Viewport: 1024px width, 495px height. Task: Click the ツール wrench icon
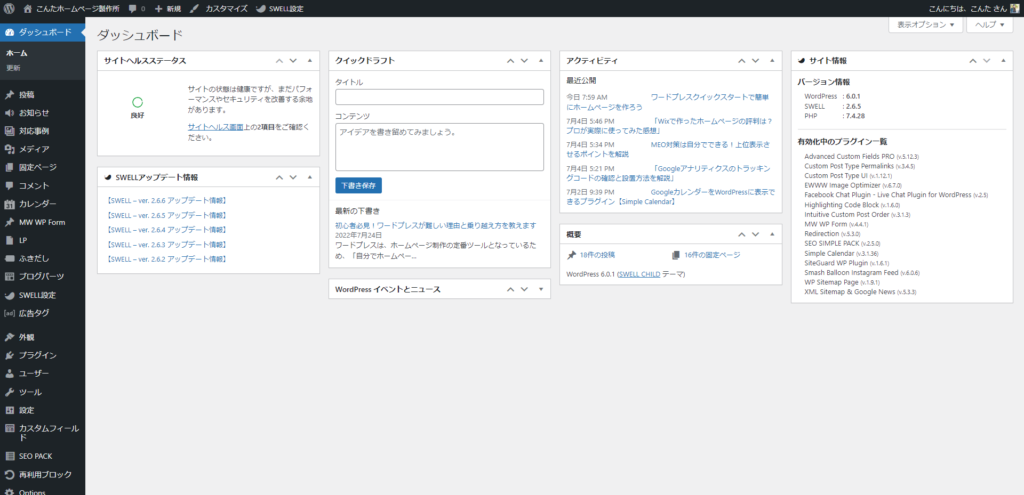pyautogui.click(x=10, y=392)
